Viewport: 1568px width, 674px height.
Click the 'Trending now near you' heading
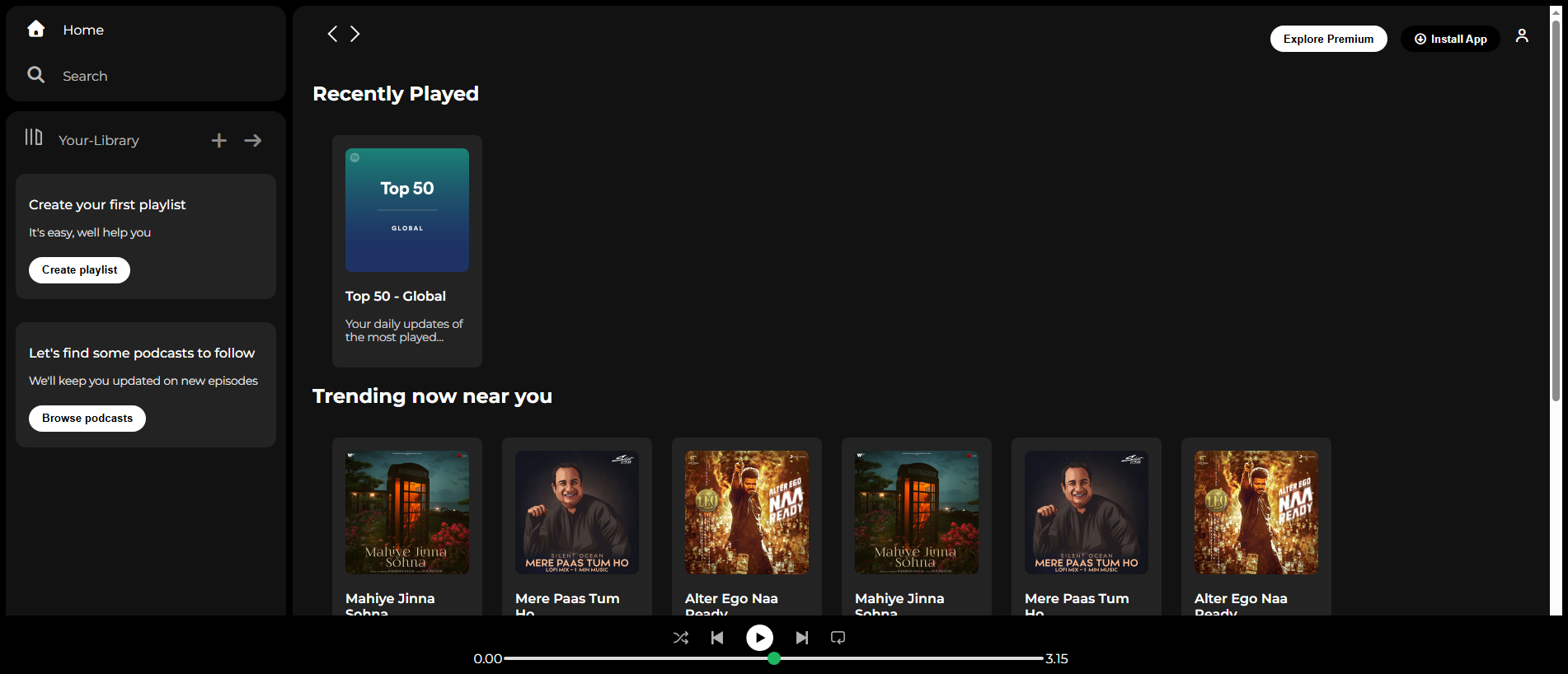[x=432, y=396]
